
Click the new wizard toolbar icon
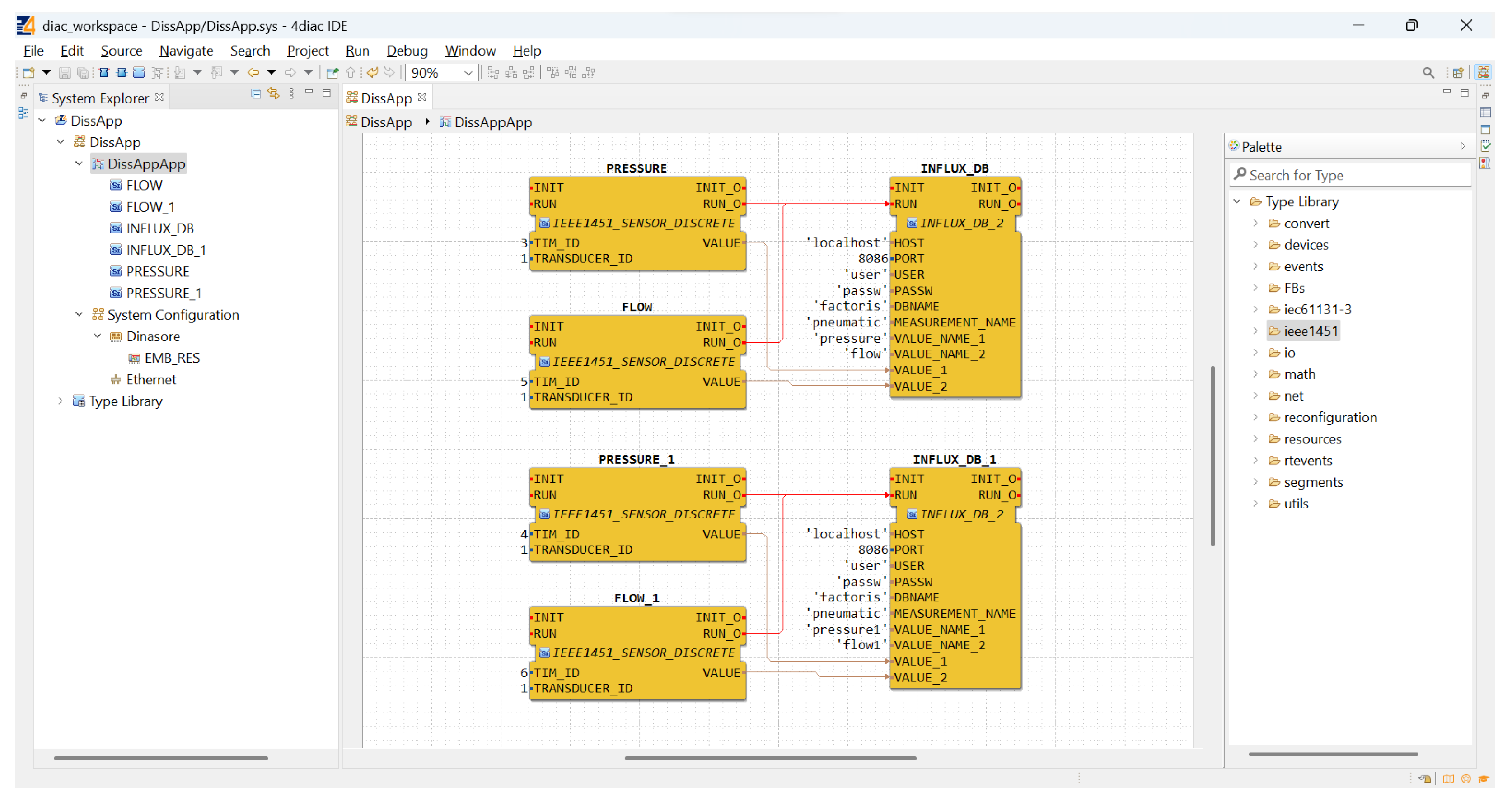[28, 73]
